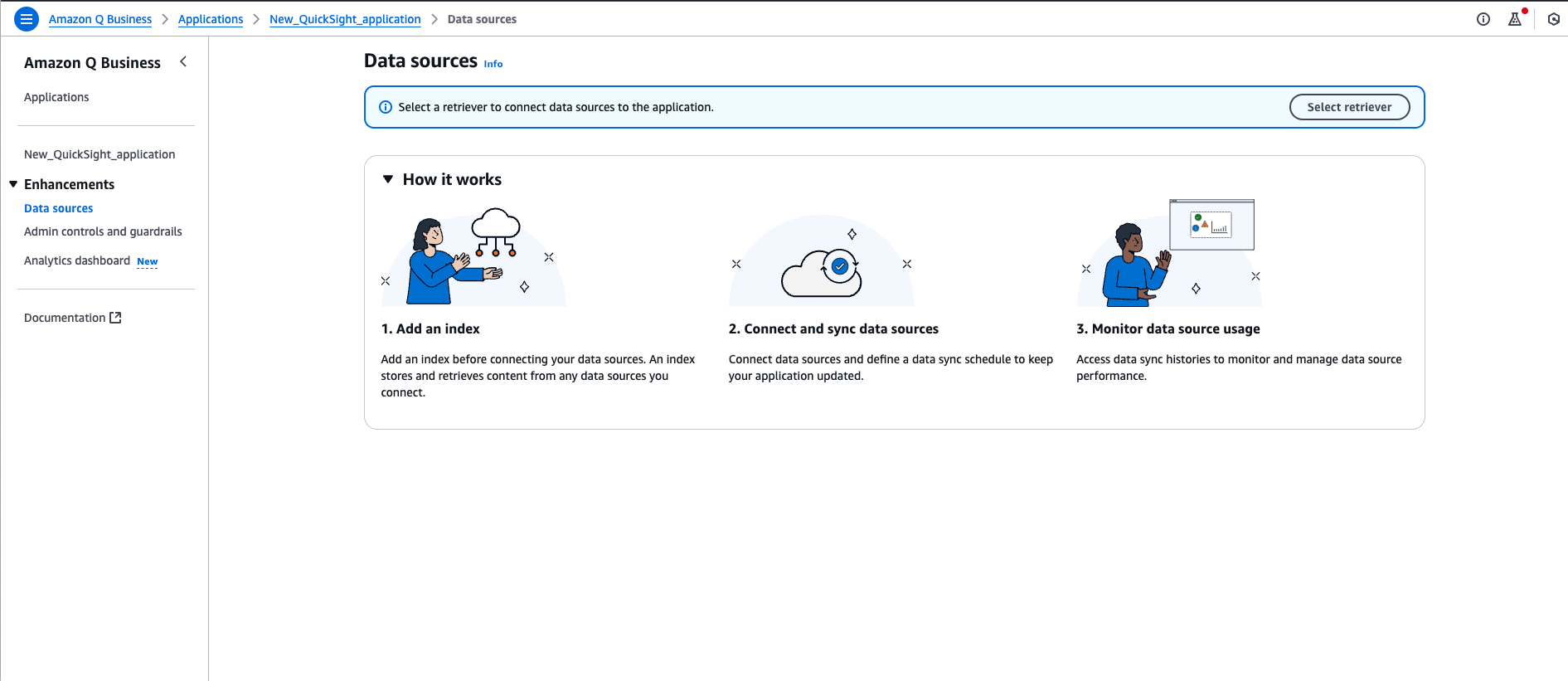Click the Amazon Q Business sidebar title
The image size is (1568, 681).
pos(92,62)
